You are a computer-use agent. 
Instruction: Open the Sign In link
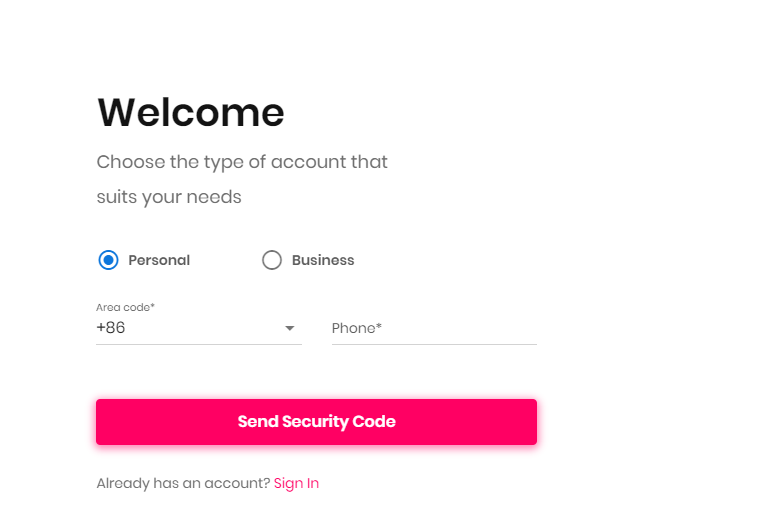coord(296,483)
